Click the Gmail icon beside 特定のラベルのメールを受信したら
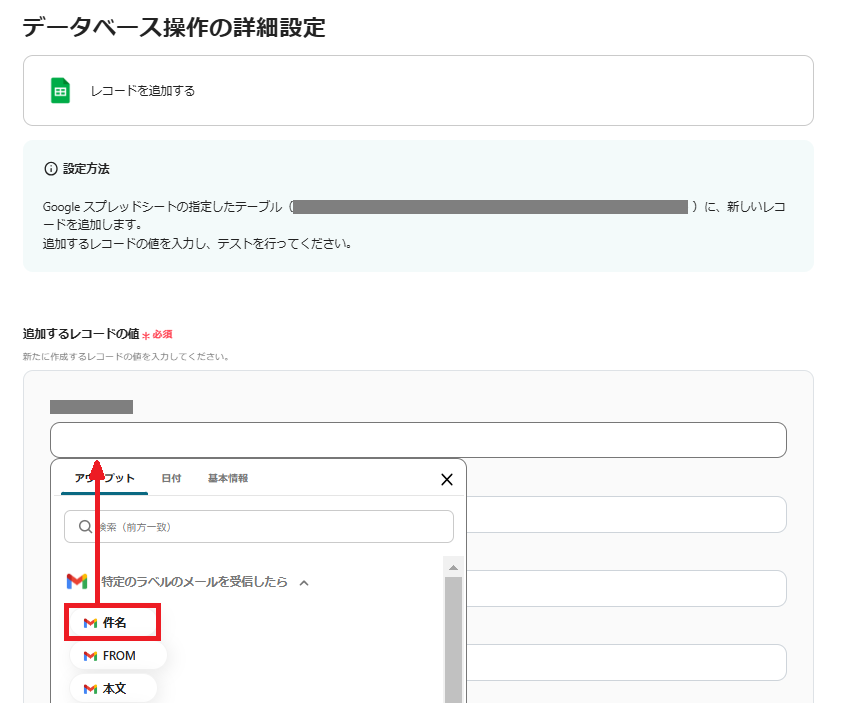 click(x=77, y=581)
